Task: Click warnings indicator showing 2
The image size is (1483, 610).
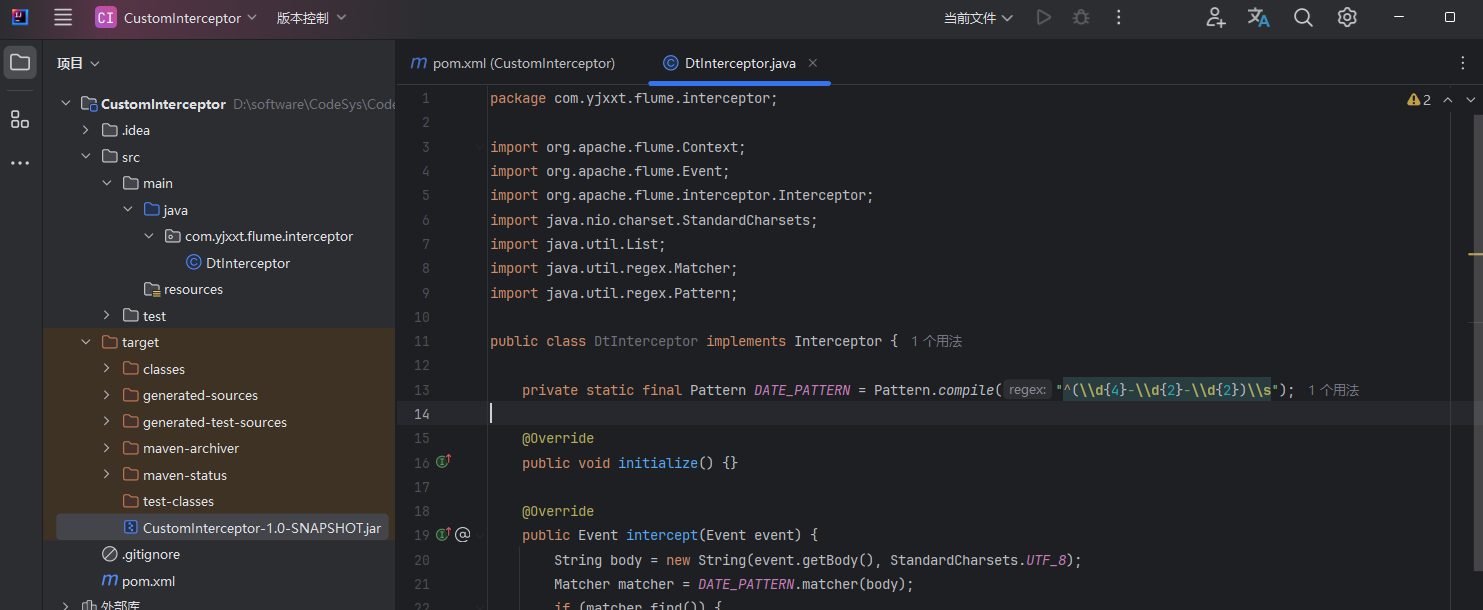Action: 1419,100
